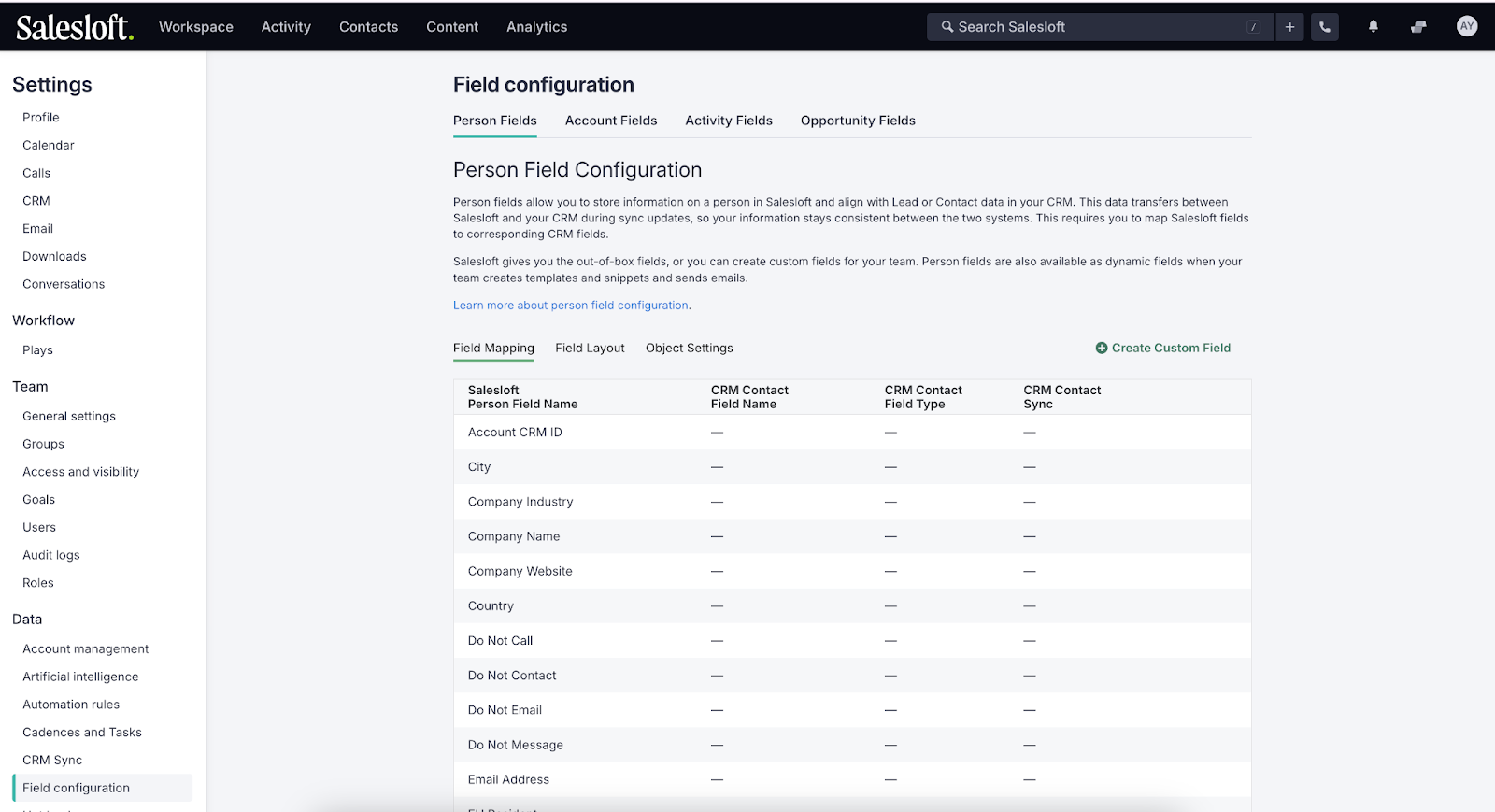Open the Activity menu
1495x812 pixels.
pyautogui.click(x=286, y=27)
